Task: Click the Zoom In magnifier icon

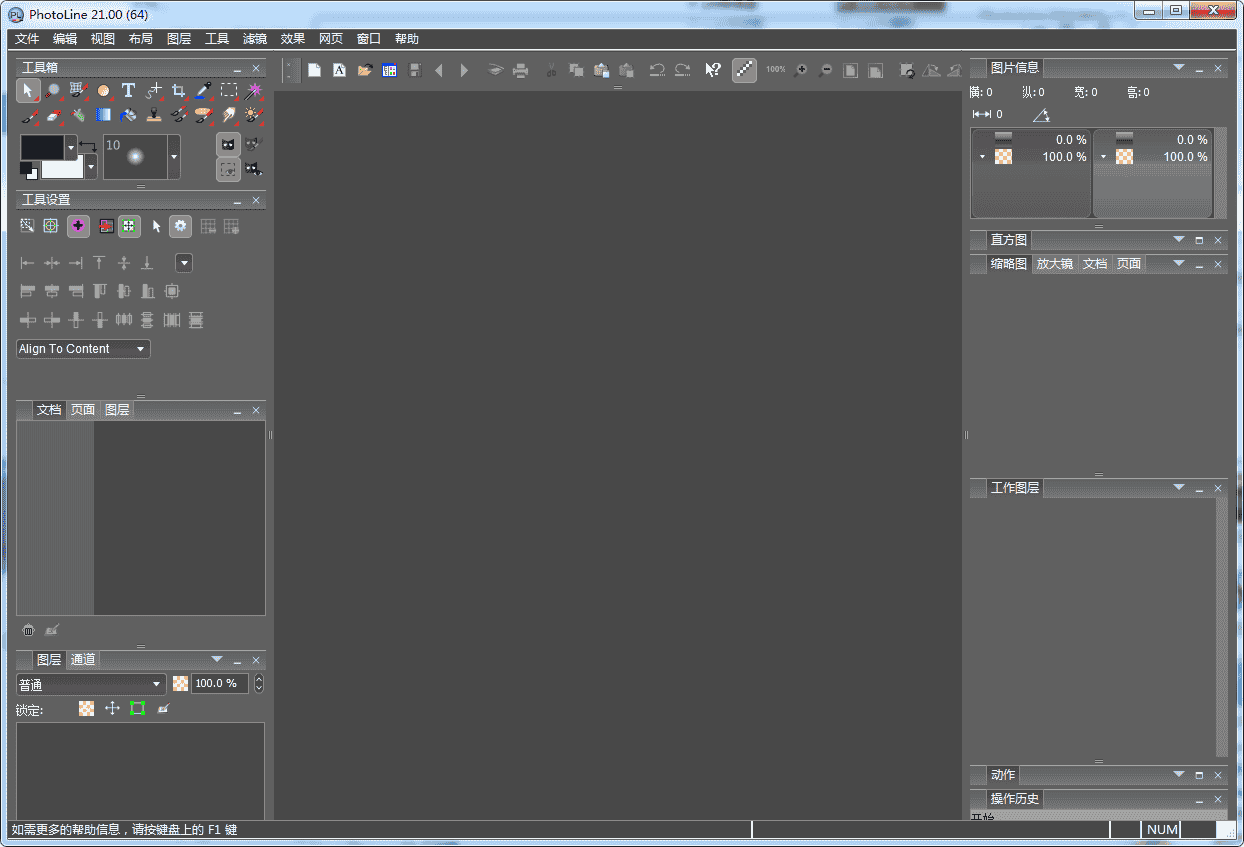Action: point(800,70)
